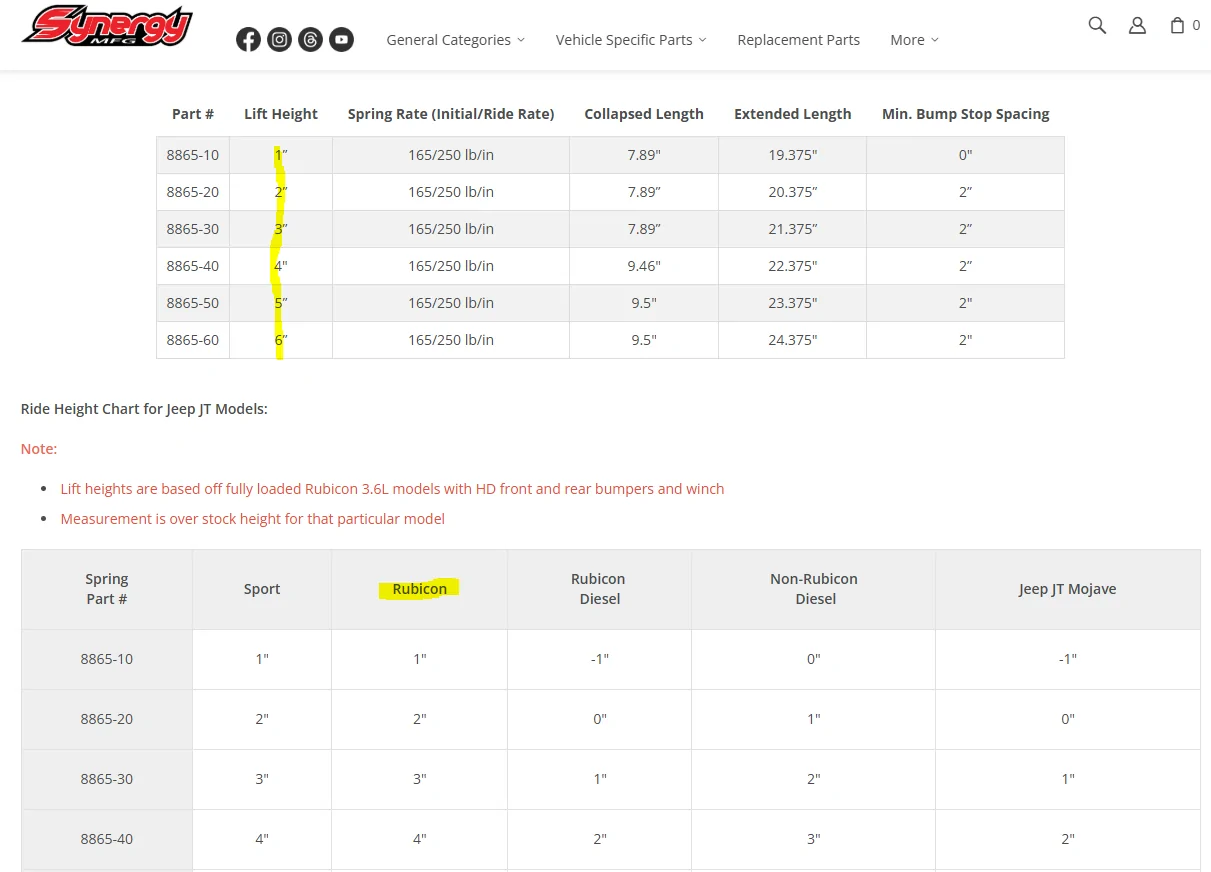Click the Spring Rate (Initial/Ride Rate) header

point(451,114)
